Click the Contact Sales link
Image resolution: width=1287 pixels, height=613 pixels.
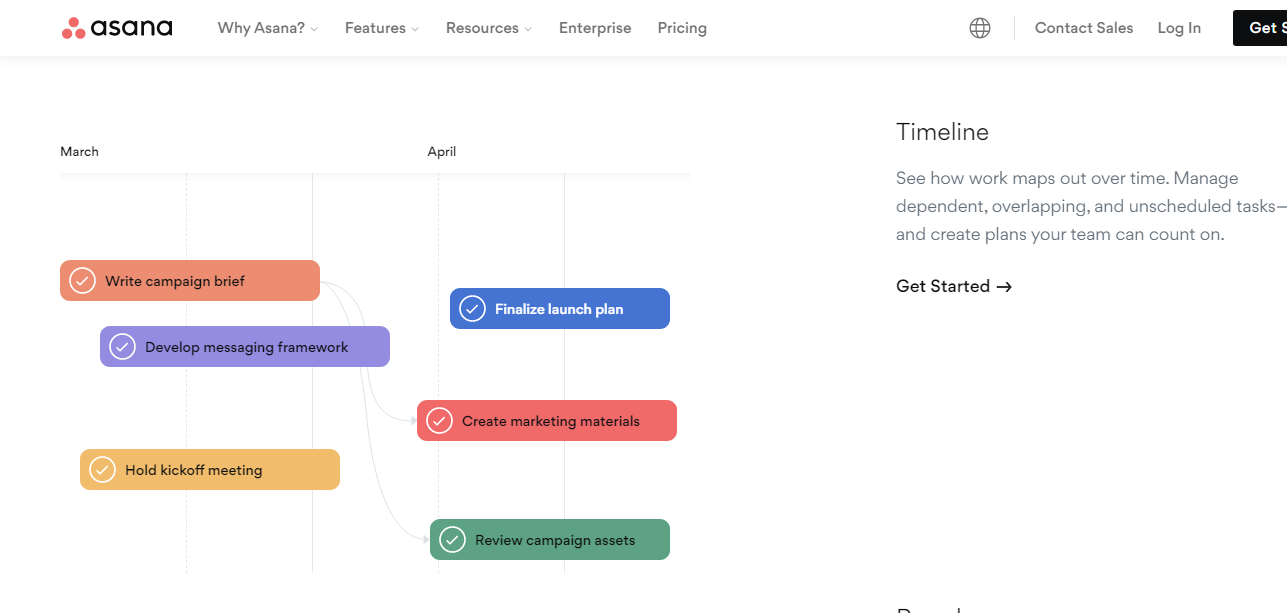pos(1084,28)
